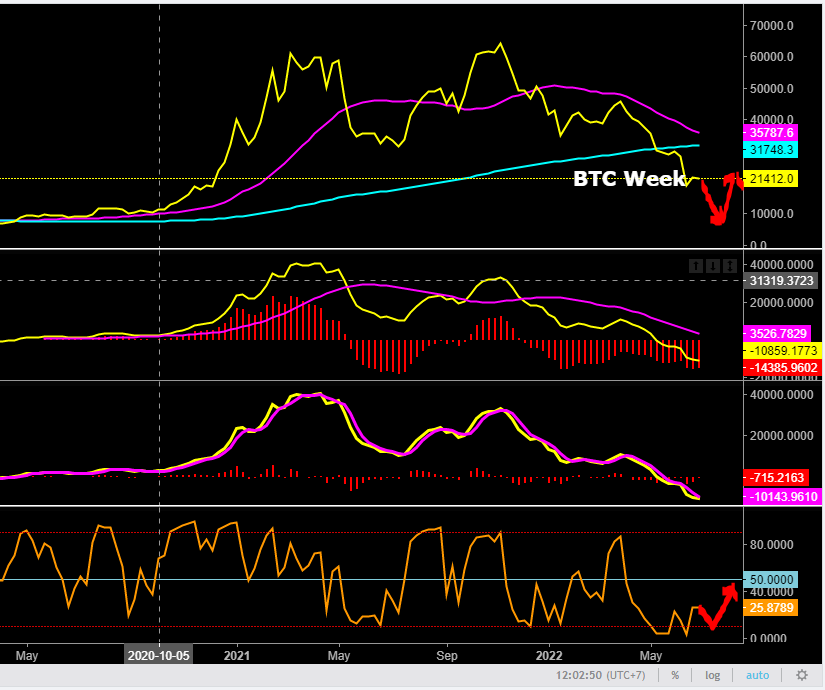Viewport: 825px width, 690px height.
Task: Click the 60000.0 price axis tick
Action: [x=771, y=57]
